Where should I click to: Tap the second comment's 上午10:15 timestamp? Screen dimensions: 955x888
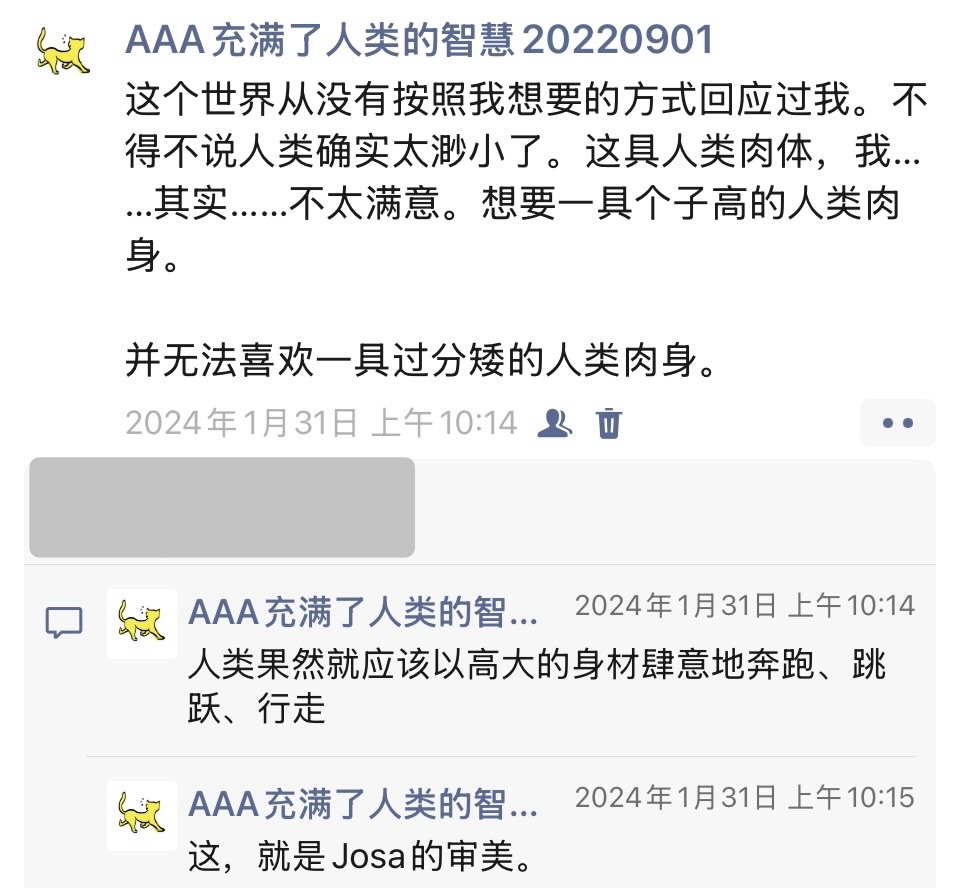point(745,797)
